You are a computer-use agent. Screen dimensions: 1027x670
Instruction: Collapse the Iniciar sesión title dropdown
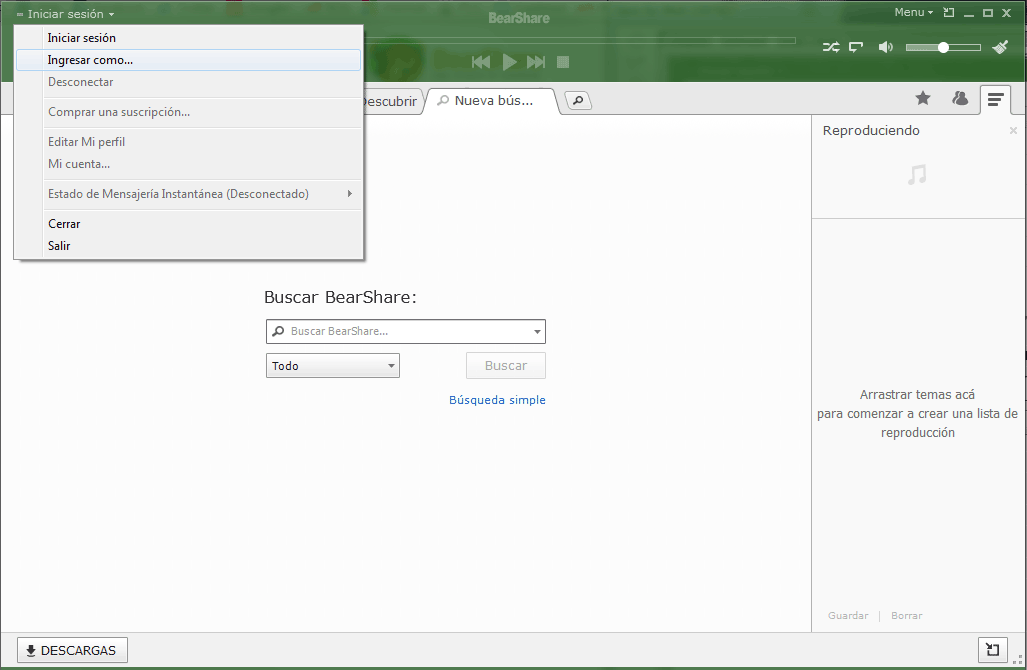[x=65, y=14]
